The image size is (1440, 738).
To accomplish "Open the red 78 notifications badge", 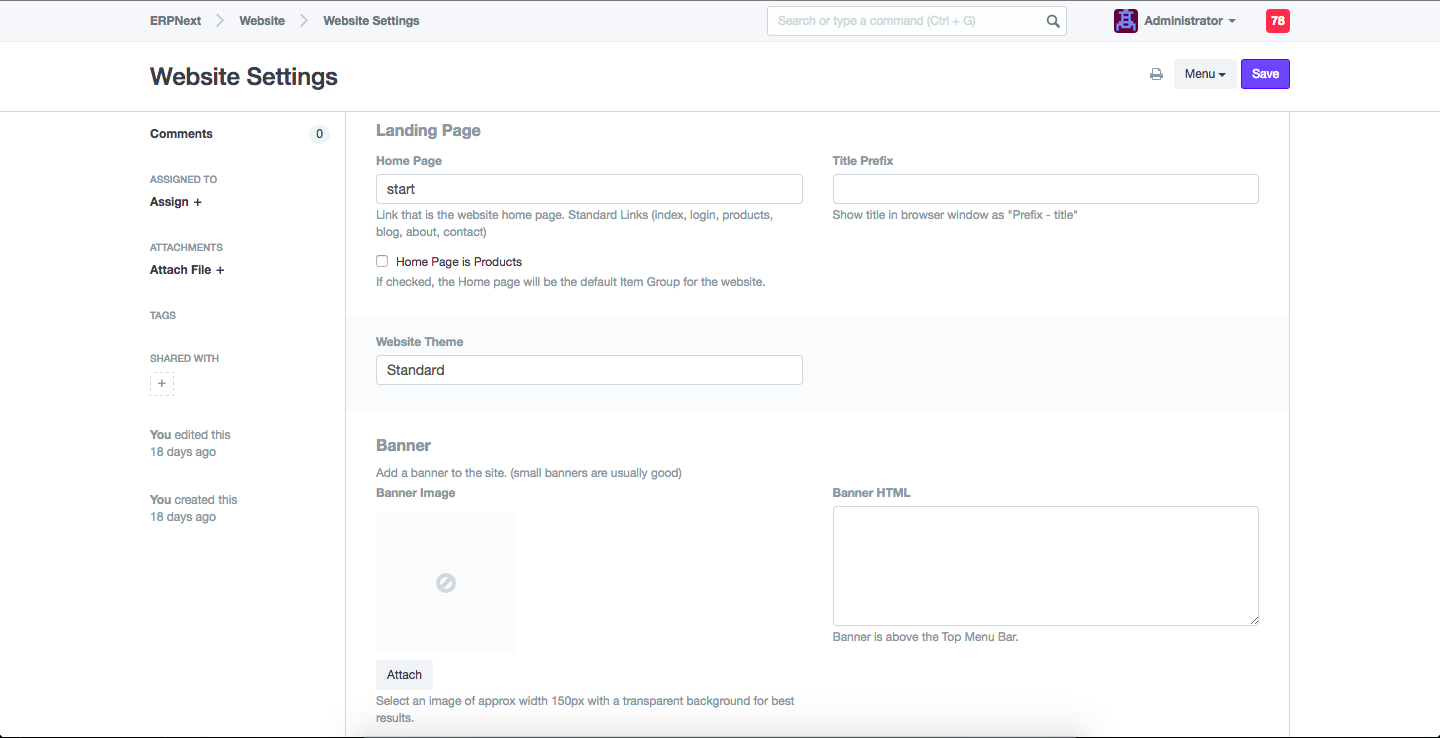I will click(x=1277, y=21).
